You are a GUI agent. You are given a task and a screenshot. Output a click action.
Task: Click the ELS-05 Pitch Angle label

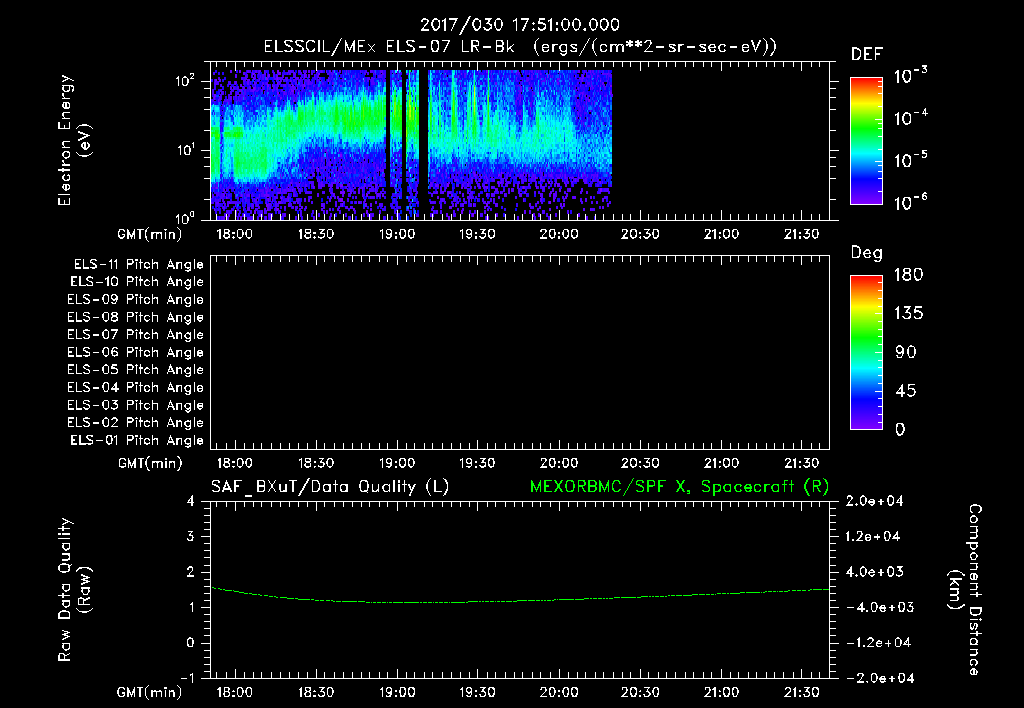136,370
